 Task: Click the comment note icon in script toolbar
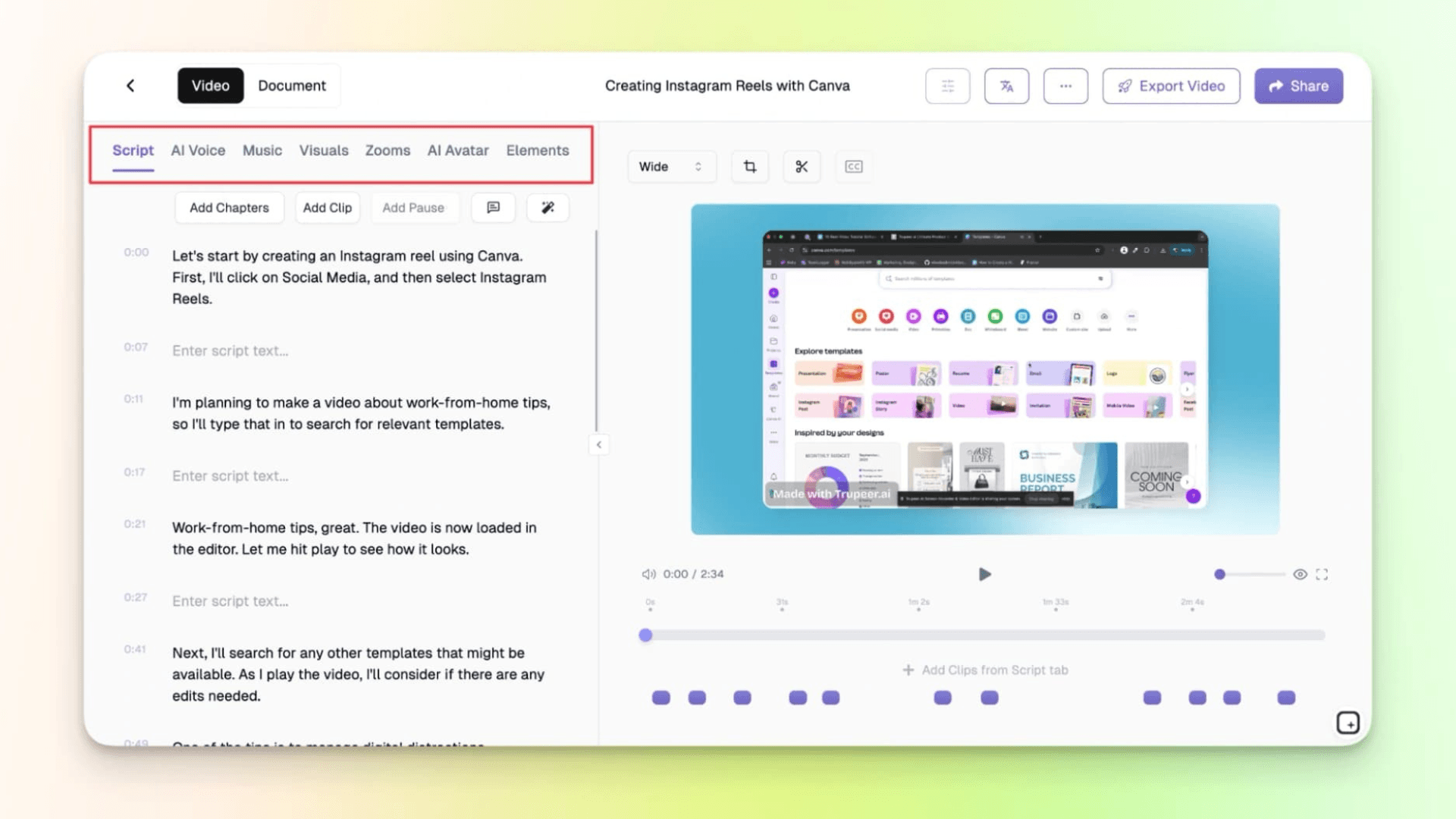(x=493, y=208)
